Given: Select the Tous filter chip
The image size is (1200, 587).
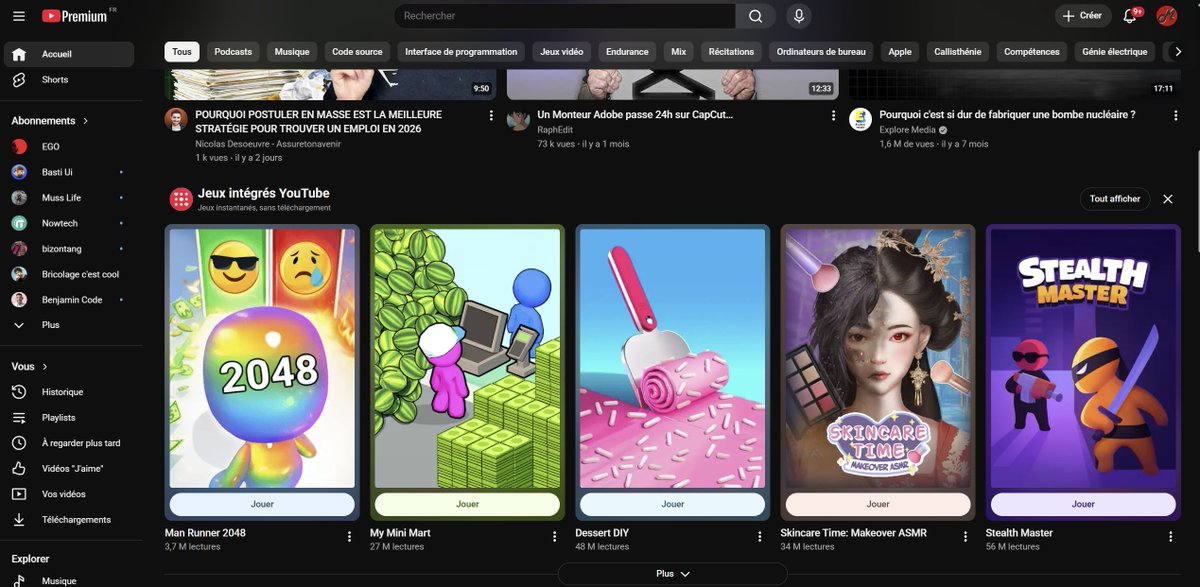Looking at the screenshot, I should (x=182, y=52).
